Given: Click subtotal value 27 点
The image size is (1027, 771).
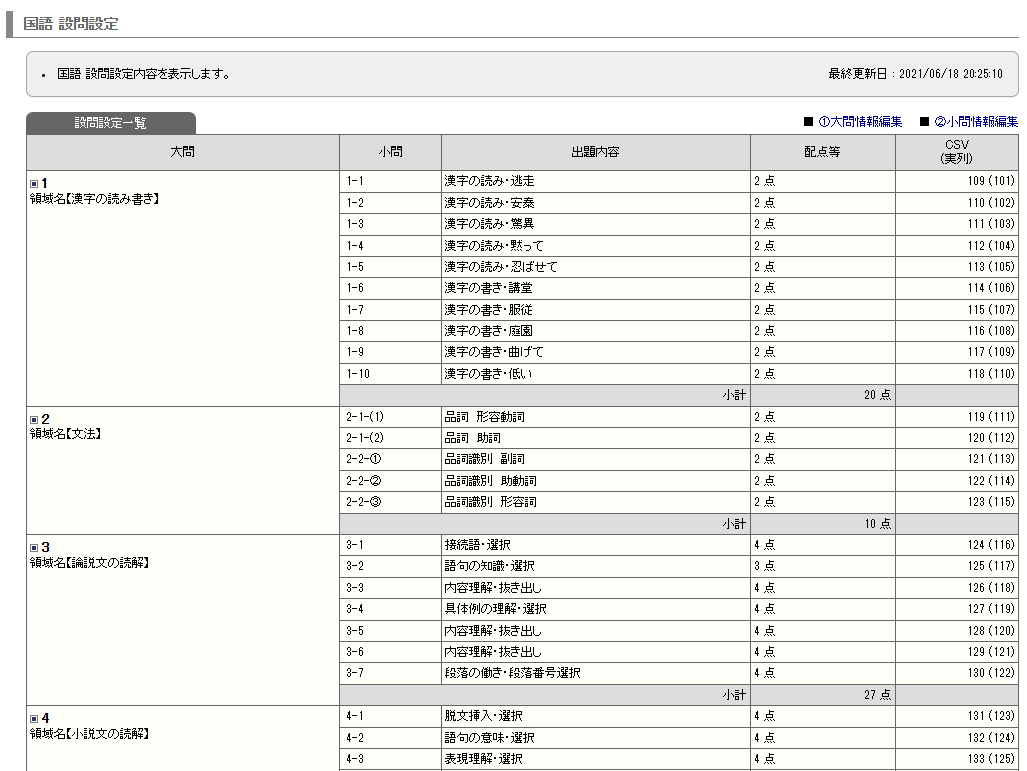Looking at the screenshot, I should coord(877,694).
